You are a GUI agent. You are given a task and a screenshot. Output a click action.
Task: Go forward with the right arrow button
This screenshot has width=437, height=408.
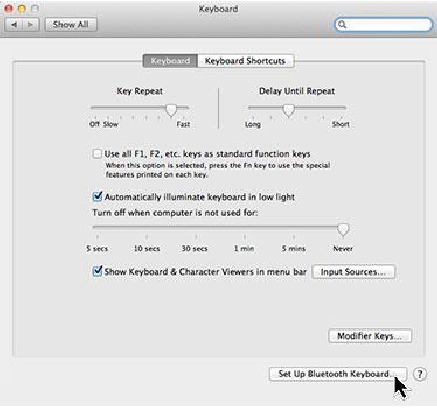tap(31, 25)
